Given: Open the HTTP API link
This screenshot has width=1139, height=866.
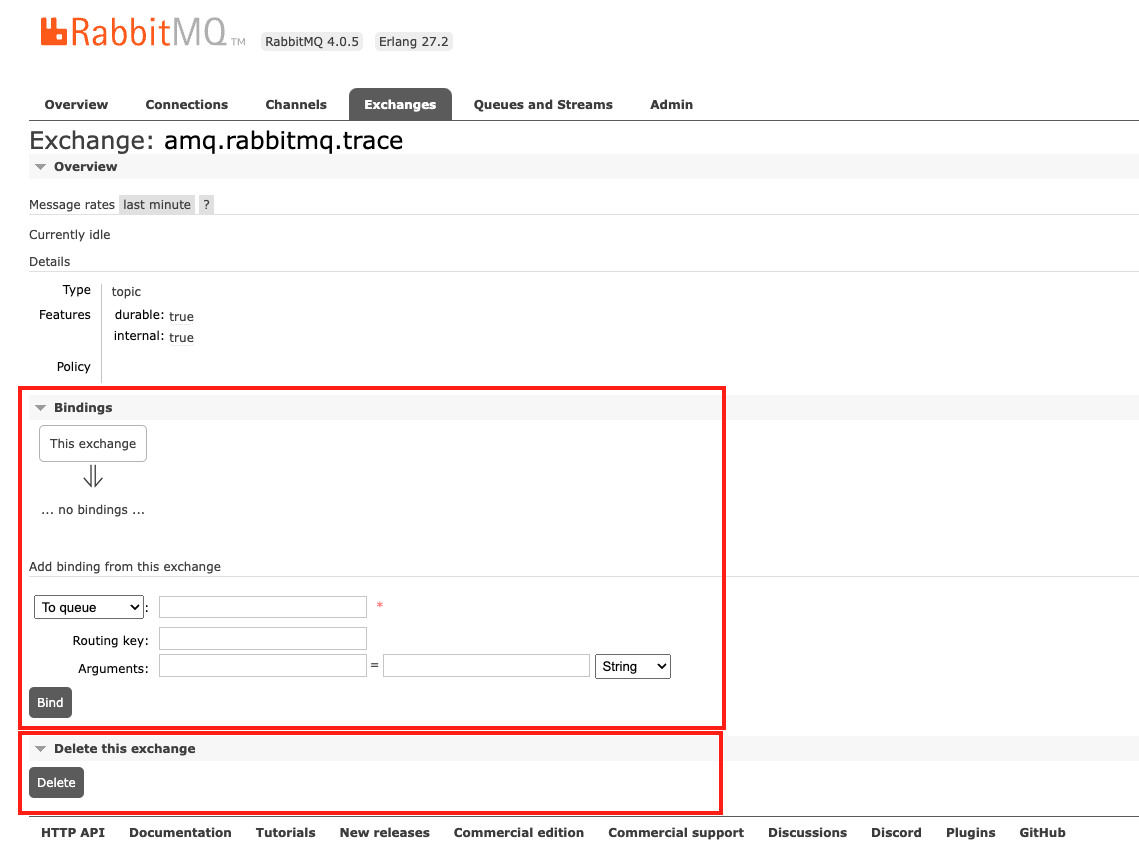Looking at the screenshot, I should (72, 832).
